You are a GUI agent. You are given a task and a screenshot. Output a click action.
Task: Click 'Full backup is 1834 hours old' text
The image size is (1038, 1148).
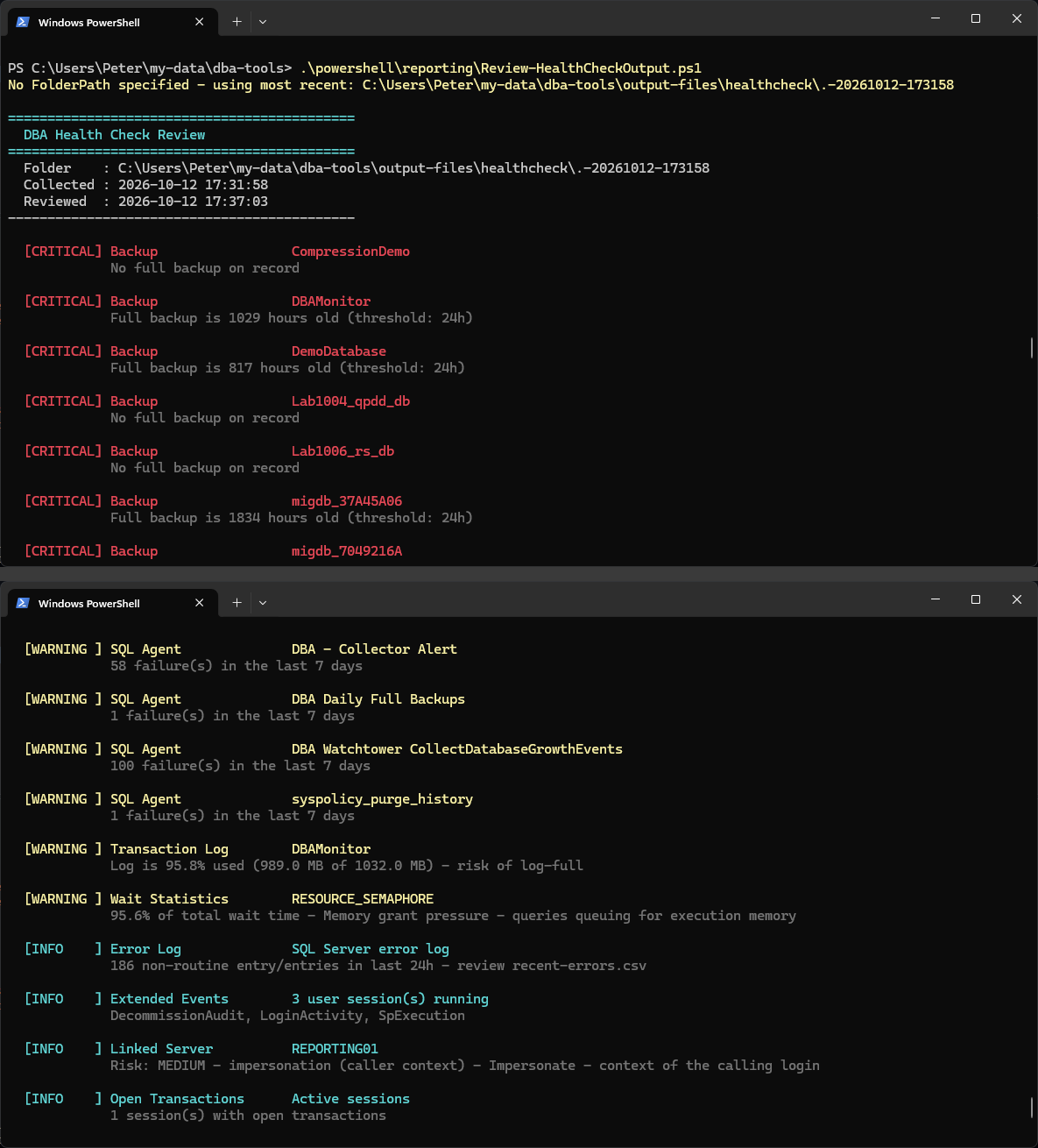click(291, 518)
